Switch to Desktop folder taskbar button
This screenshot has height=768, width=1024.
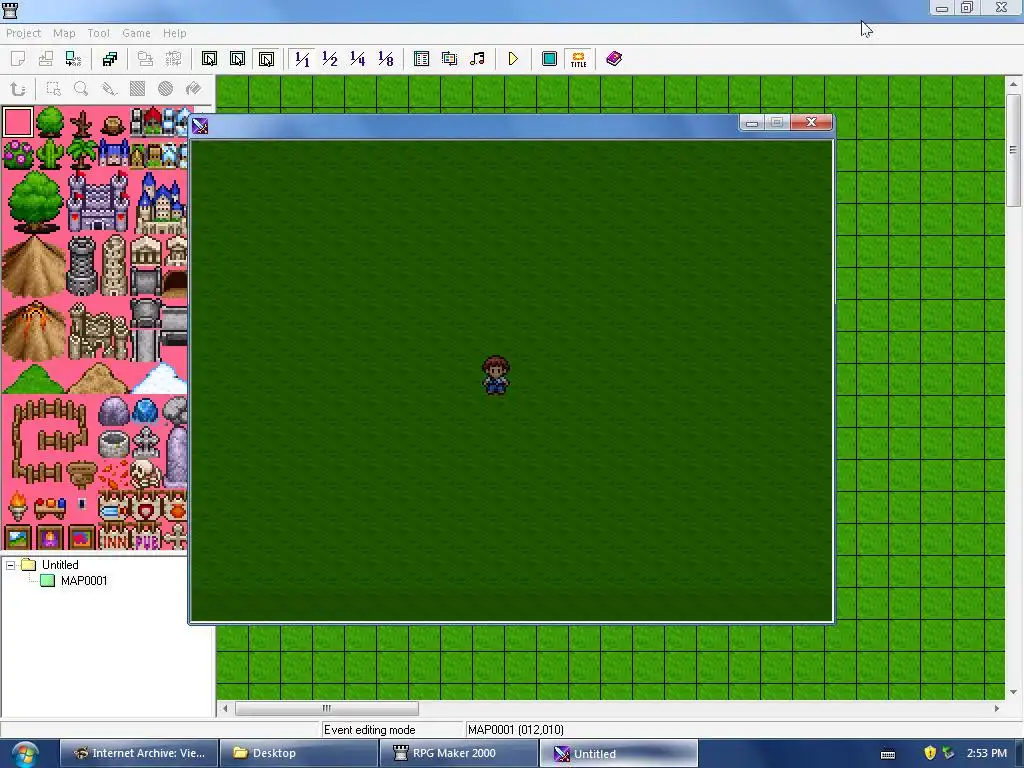tap(298, 754)
